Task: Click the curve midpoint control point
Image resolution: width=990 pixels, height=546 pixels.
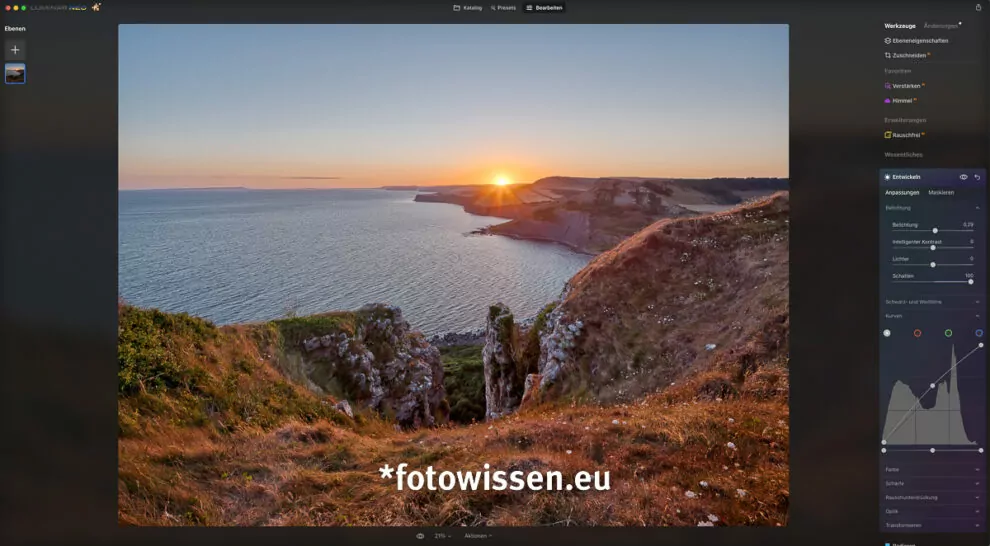Action: [933, 386]
